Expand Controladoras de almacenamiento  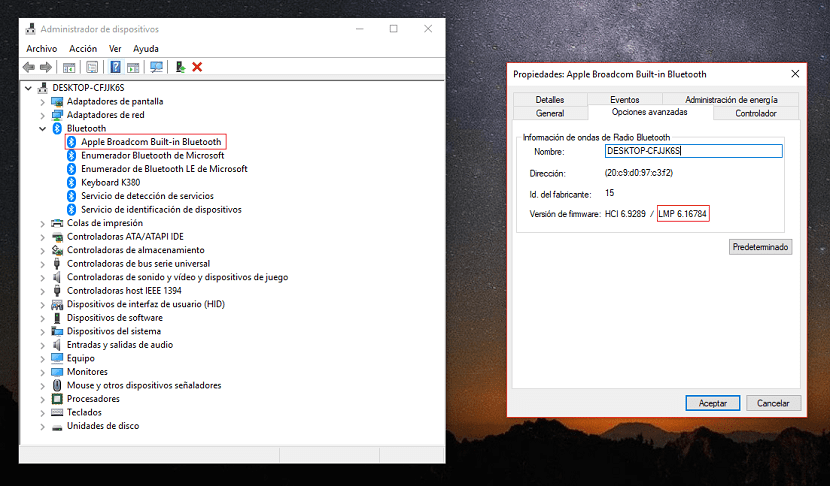tap(42, 251)
